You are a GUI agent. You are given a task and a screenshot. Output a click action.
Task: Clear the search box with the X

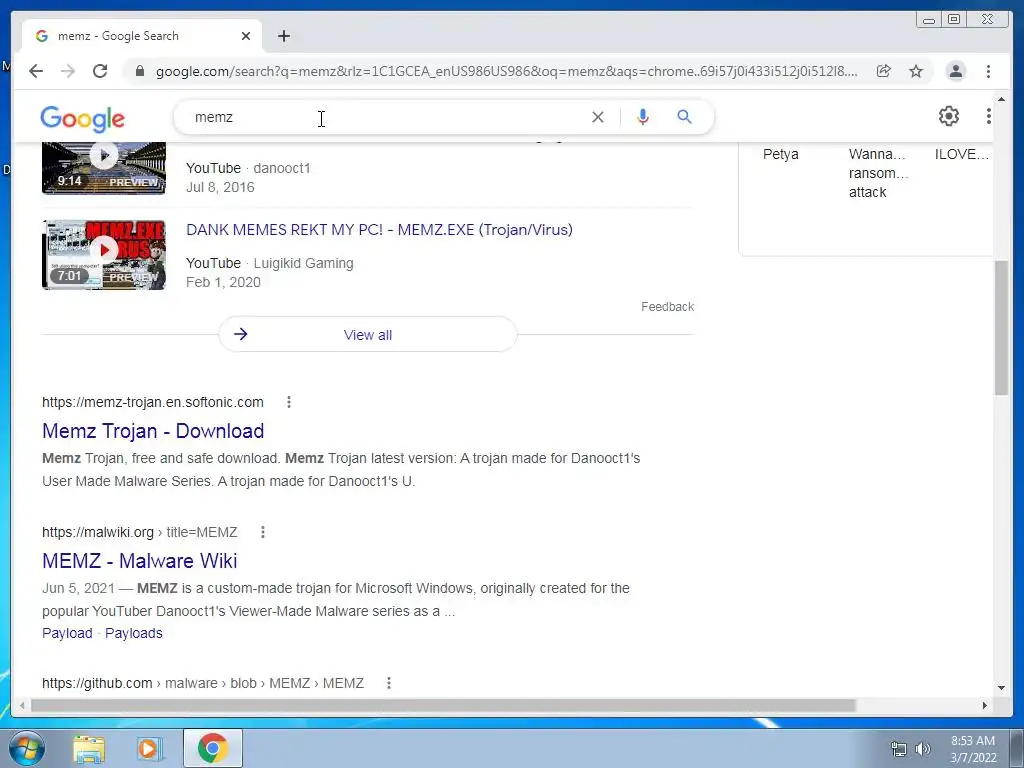(598, 117)
